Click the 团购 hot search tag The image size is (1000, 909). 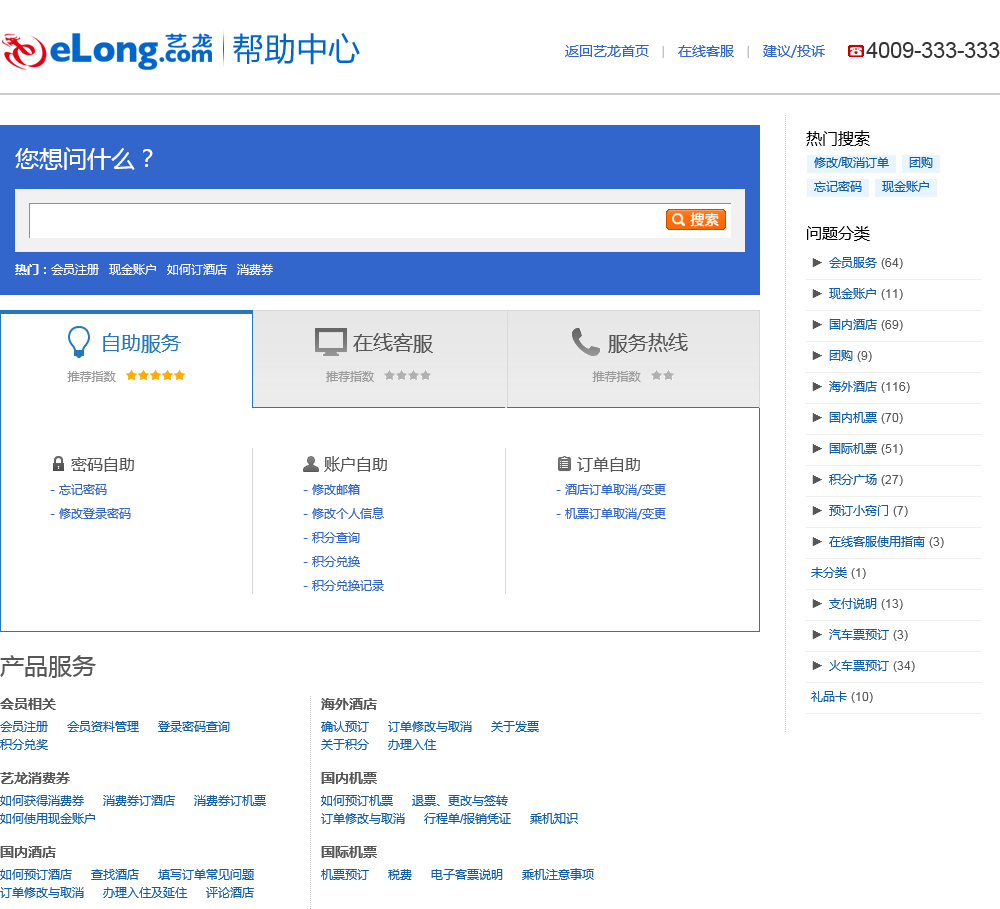pyautogui.click(x=920, y=163)
